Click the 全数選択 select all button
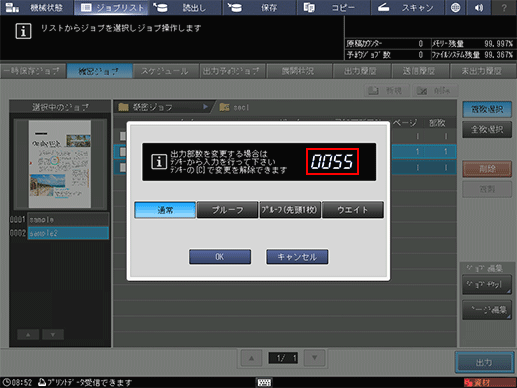 coord(487,129)
